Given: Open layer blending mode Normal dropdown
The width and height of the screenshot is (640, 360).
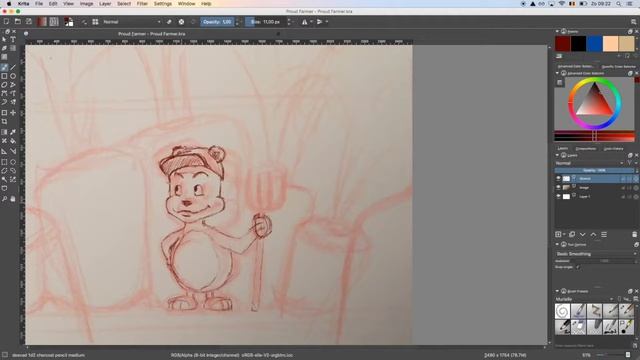Looking at the screenshot, I should pyautogui.click(x=590, y=163).
